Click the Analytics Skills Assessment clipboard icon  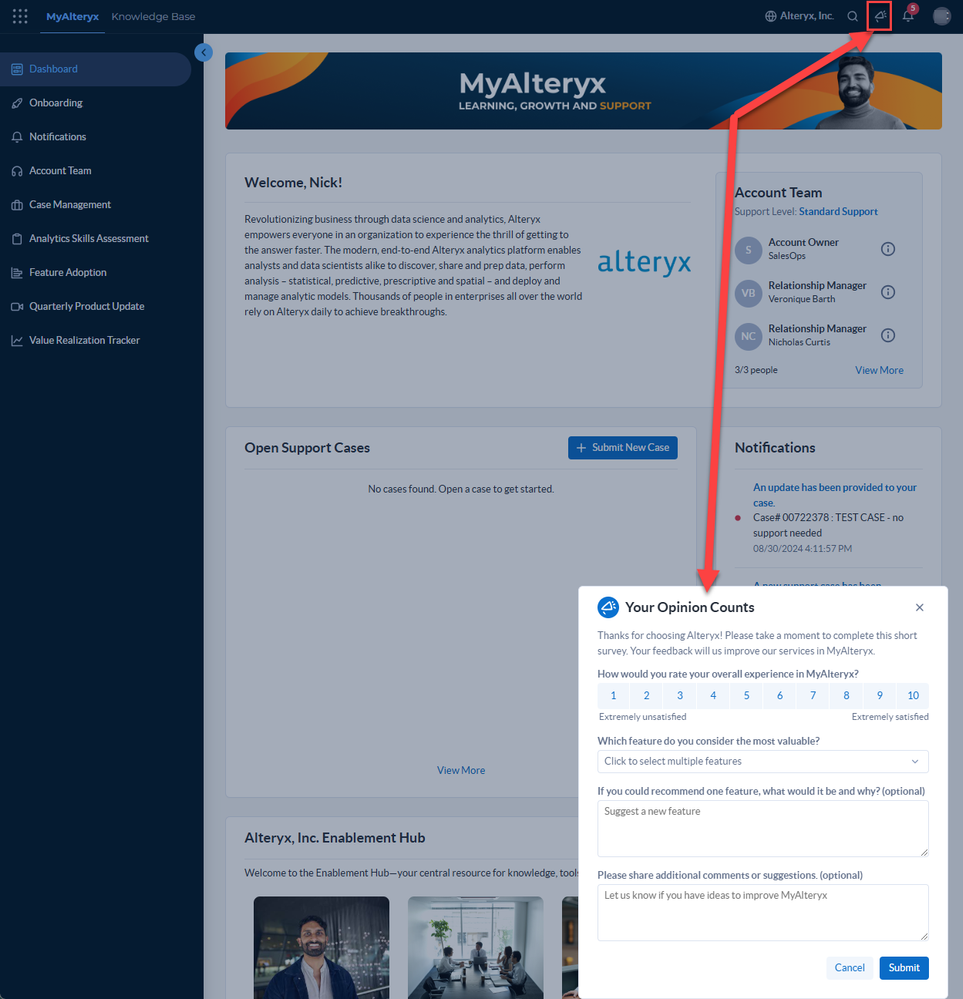click(17, 238)
